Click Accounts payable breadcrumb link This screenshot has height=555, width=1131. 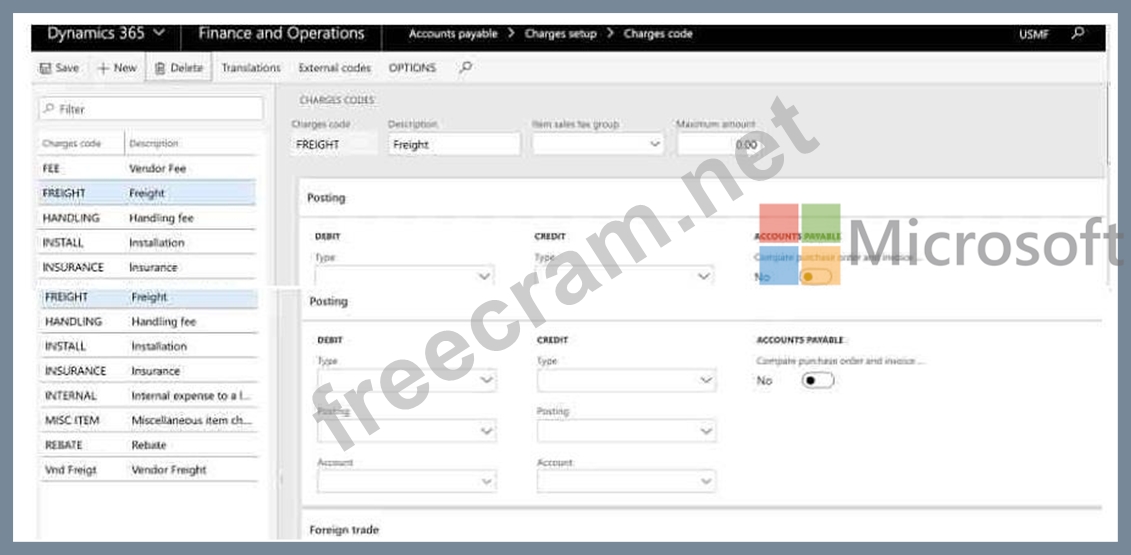[452, 34]
